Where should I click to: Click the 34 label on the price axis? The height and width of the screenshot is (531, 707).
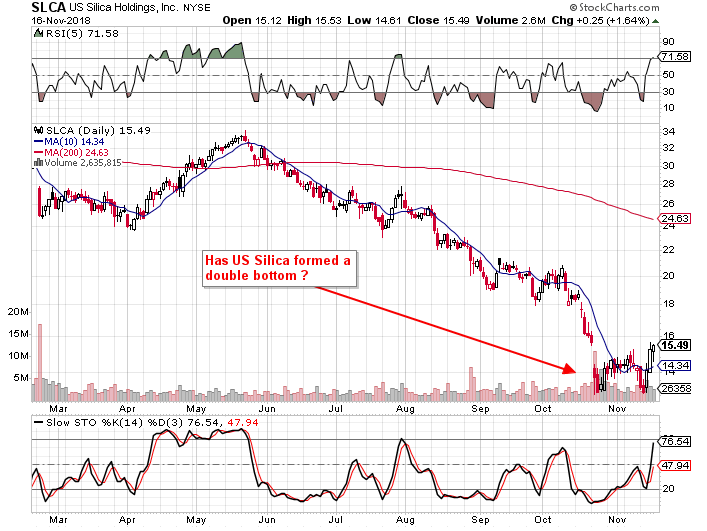[668, 132]
